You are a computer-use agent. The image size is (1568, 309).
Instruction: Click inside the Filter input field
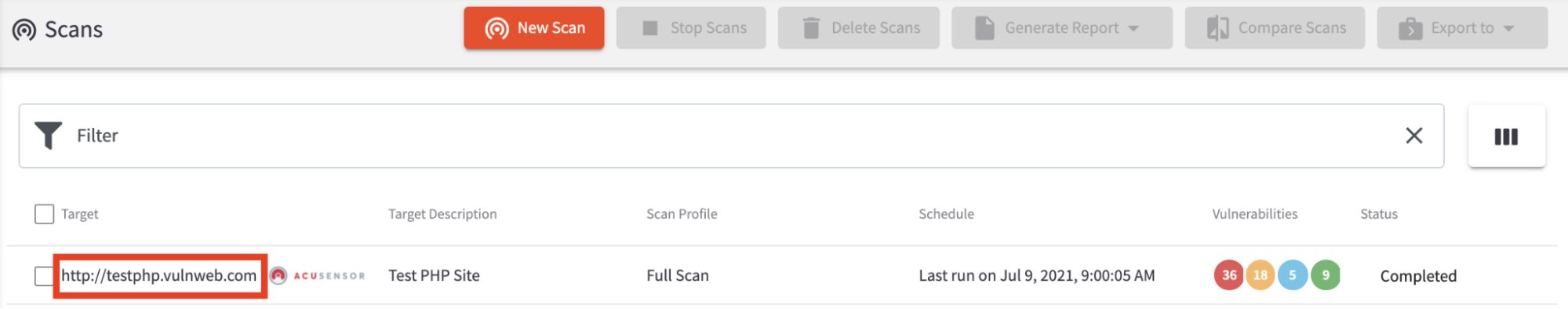pyautogui.click(x=731, y=136)
